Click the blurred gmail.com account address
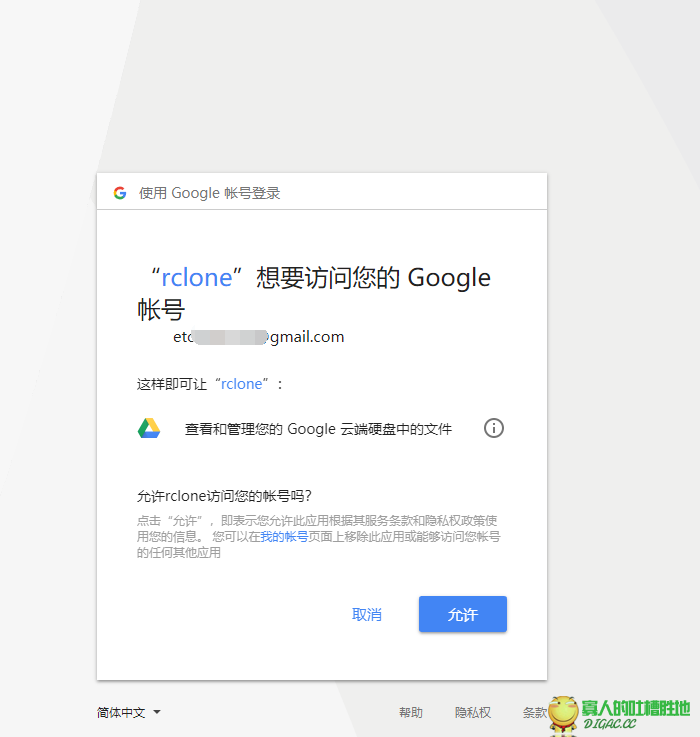Screen dimensions: 700x737 coord(259,337)
